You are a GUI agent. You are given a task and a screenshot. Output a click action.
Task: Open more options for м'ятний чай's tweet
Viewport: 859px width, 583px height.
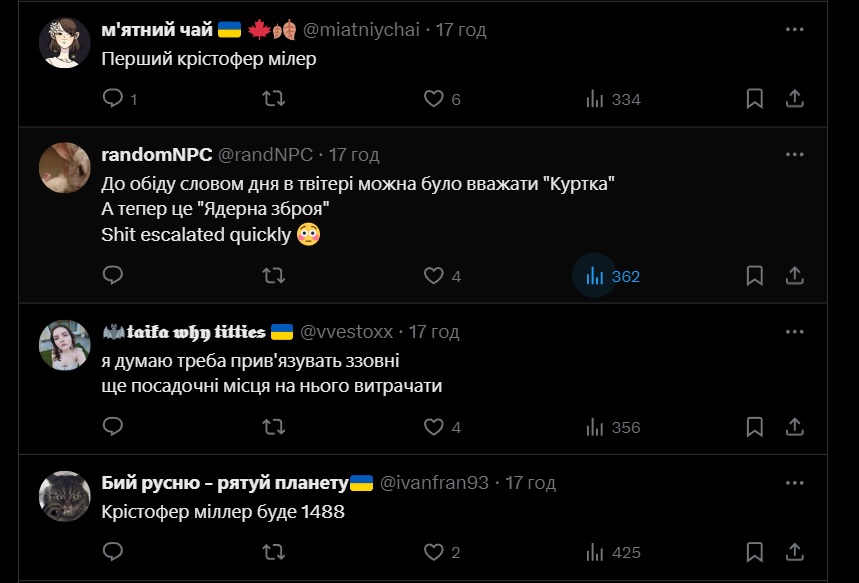point(795,30)
